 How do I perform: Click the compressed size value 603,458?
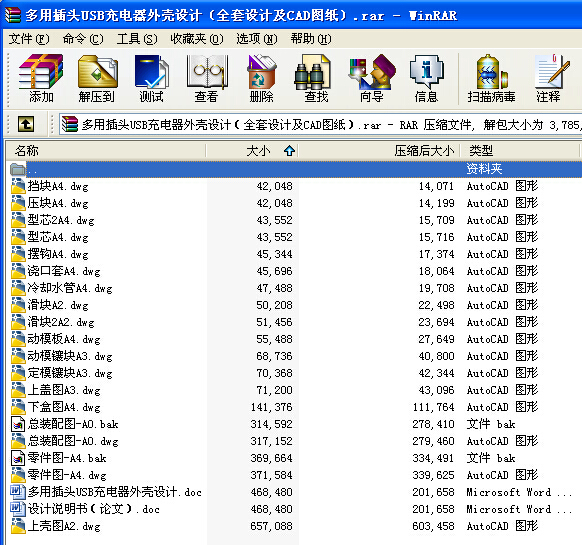coord(433,526)
